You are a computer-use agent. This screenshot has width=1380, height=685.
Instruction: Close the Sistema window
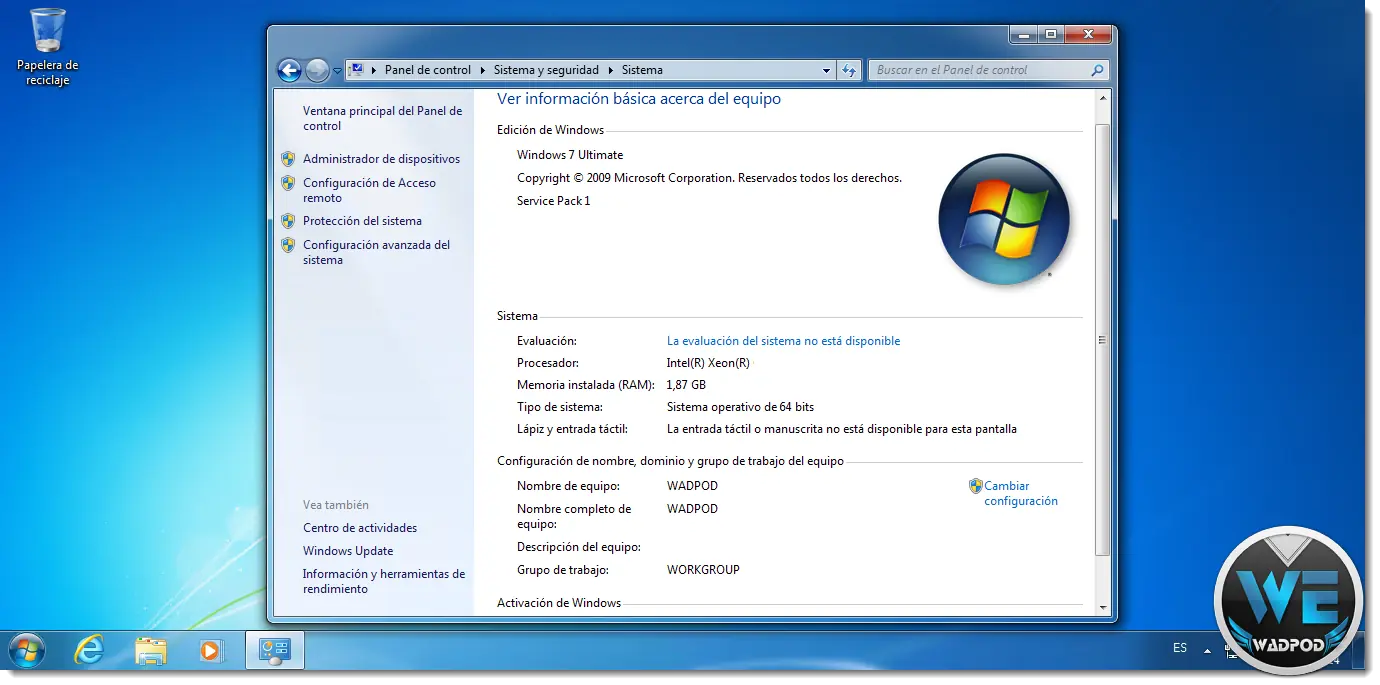tap(1088, 35)
